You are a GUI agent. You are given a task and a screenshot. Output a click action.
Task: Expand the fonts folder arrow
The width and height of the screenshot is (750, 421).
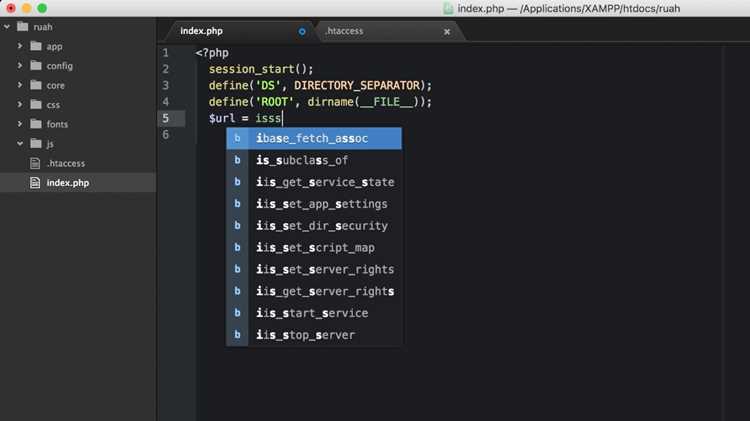[x=20, y=124]
